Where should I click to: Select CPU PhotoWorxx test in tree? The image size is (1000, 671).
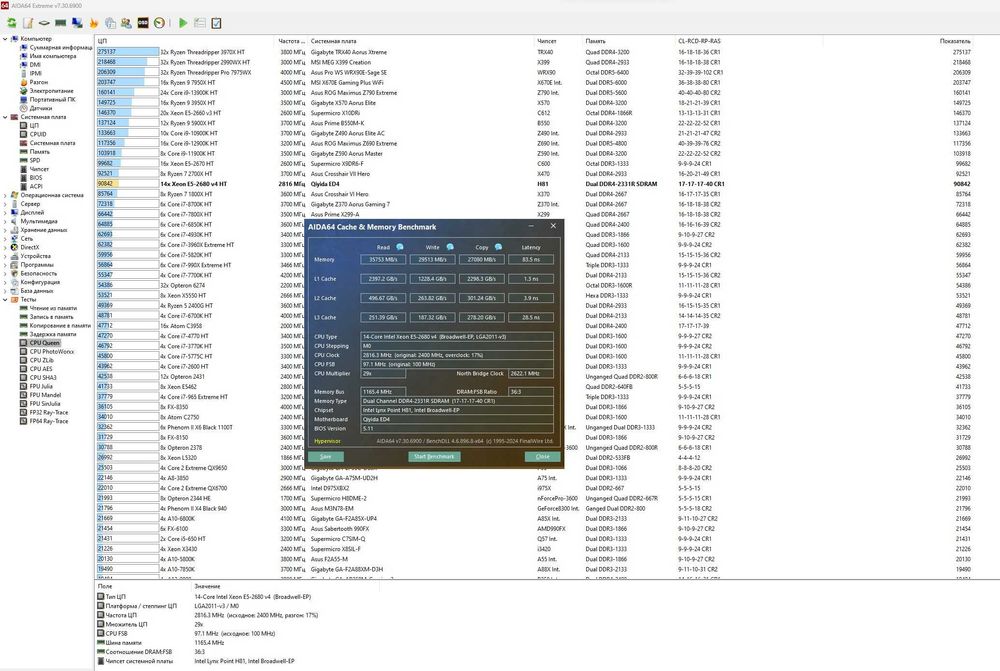click(x=51, y=351)
